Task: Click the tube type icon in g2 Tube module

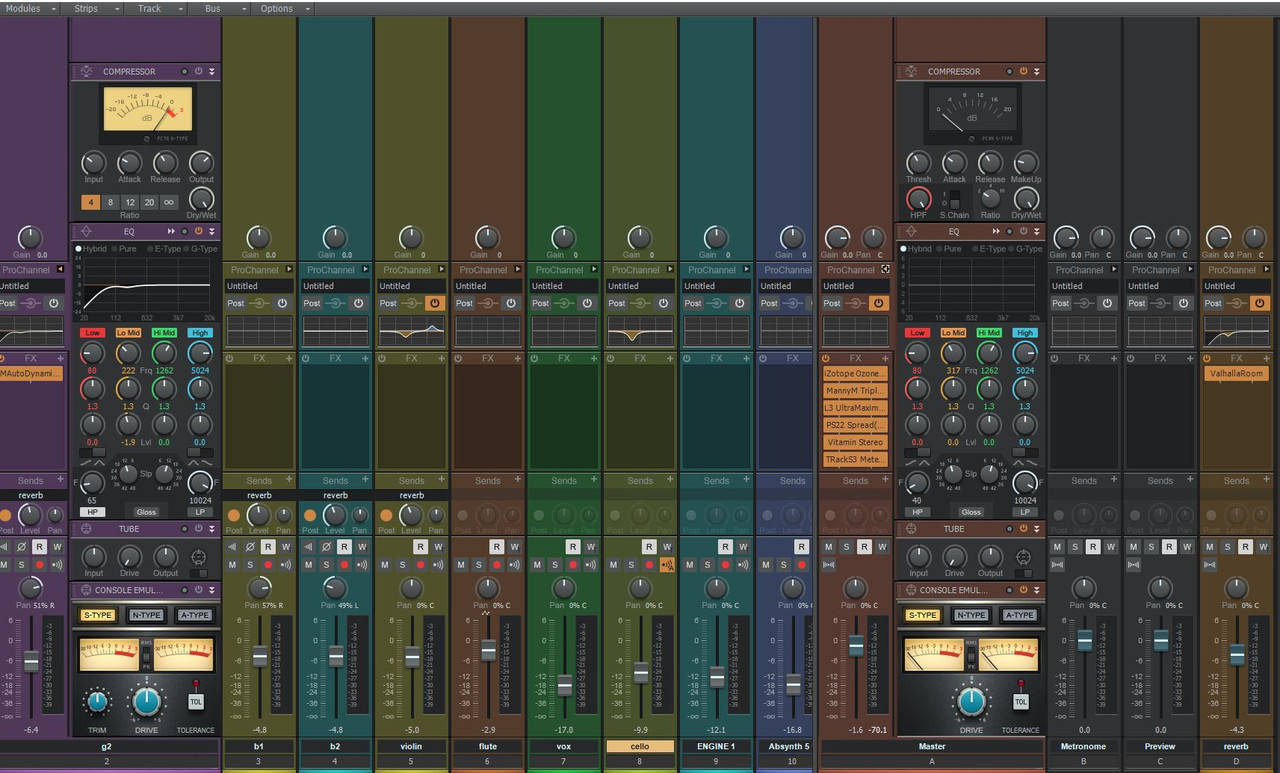Action: pyautogui.click(x=198, y=557)
